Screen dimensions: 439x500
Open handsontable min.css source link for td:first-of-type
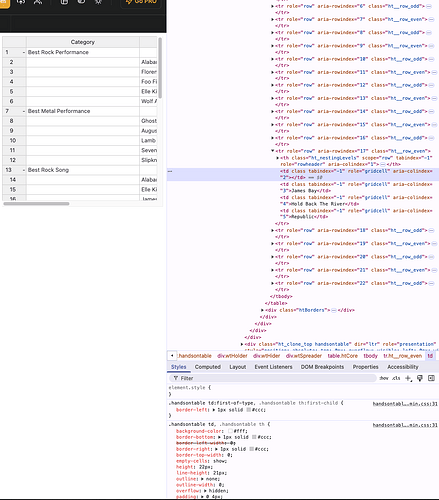pyautogui.click(x=405, y=404)
